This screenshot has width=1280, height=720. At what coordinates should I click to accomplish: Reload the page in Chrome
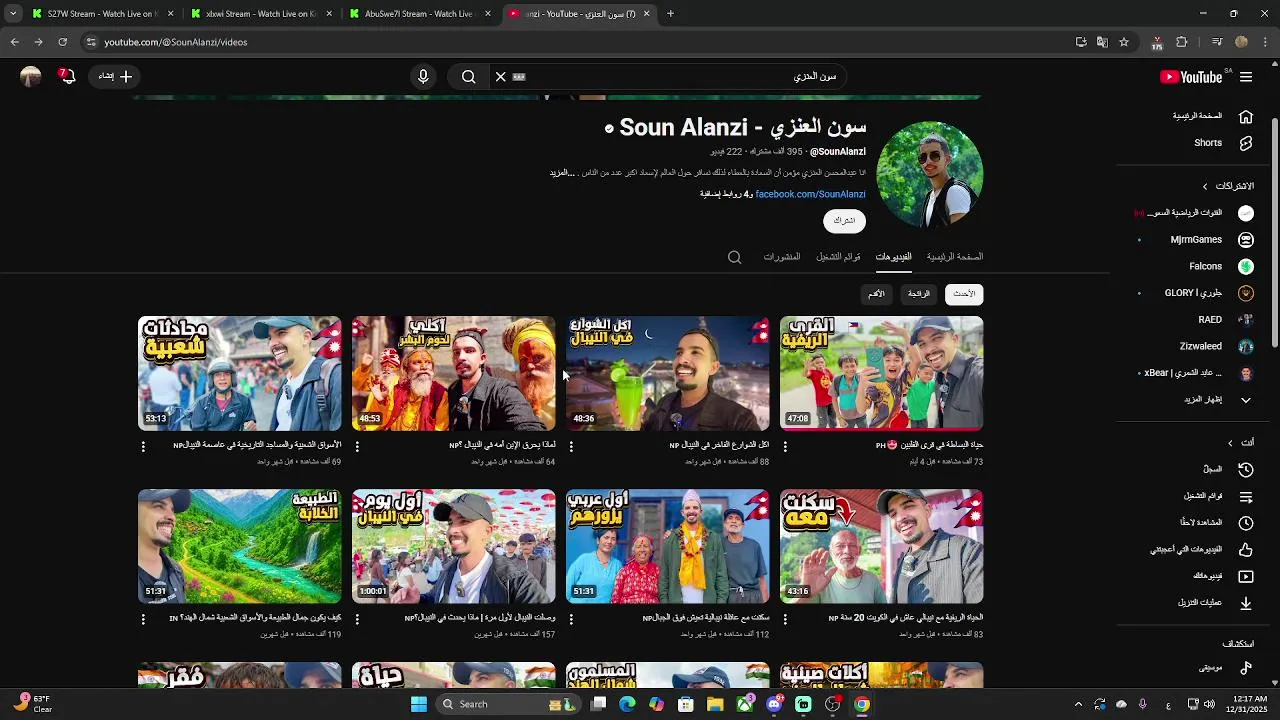62,42
